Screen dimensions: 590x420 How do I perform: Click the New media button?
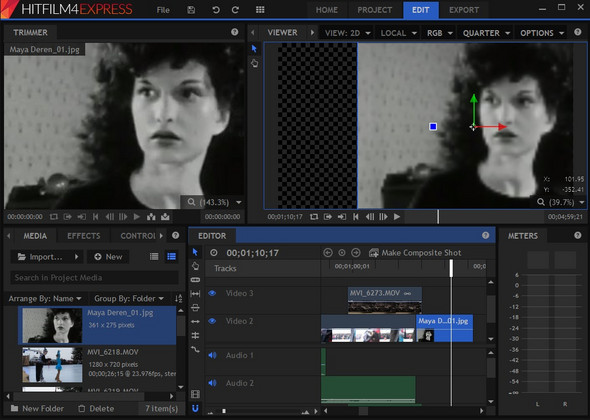point(108,257)
